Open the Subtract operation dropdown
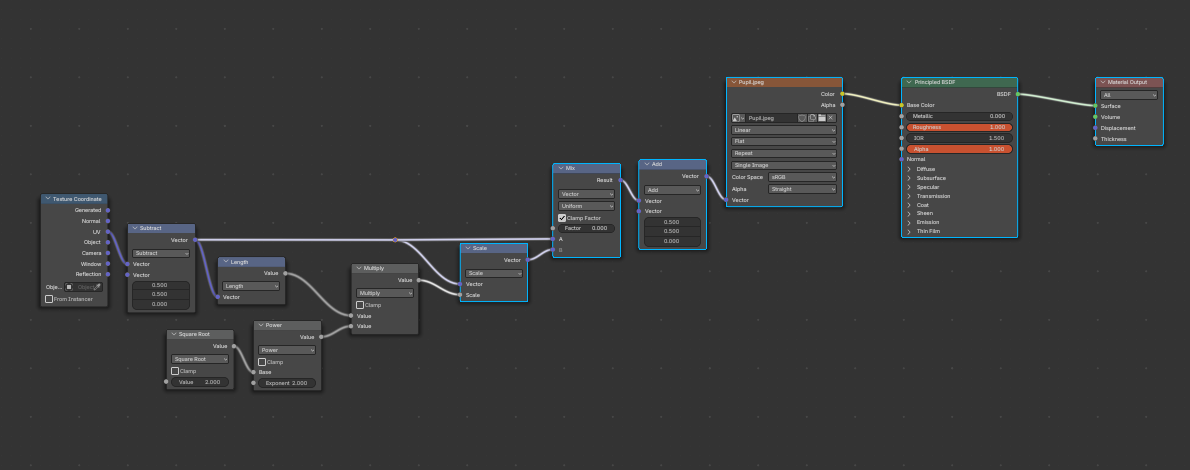1190x470 pixels. pos(161,254)
